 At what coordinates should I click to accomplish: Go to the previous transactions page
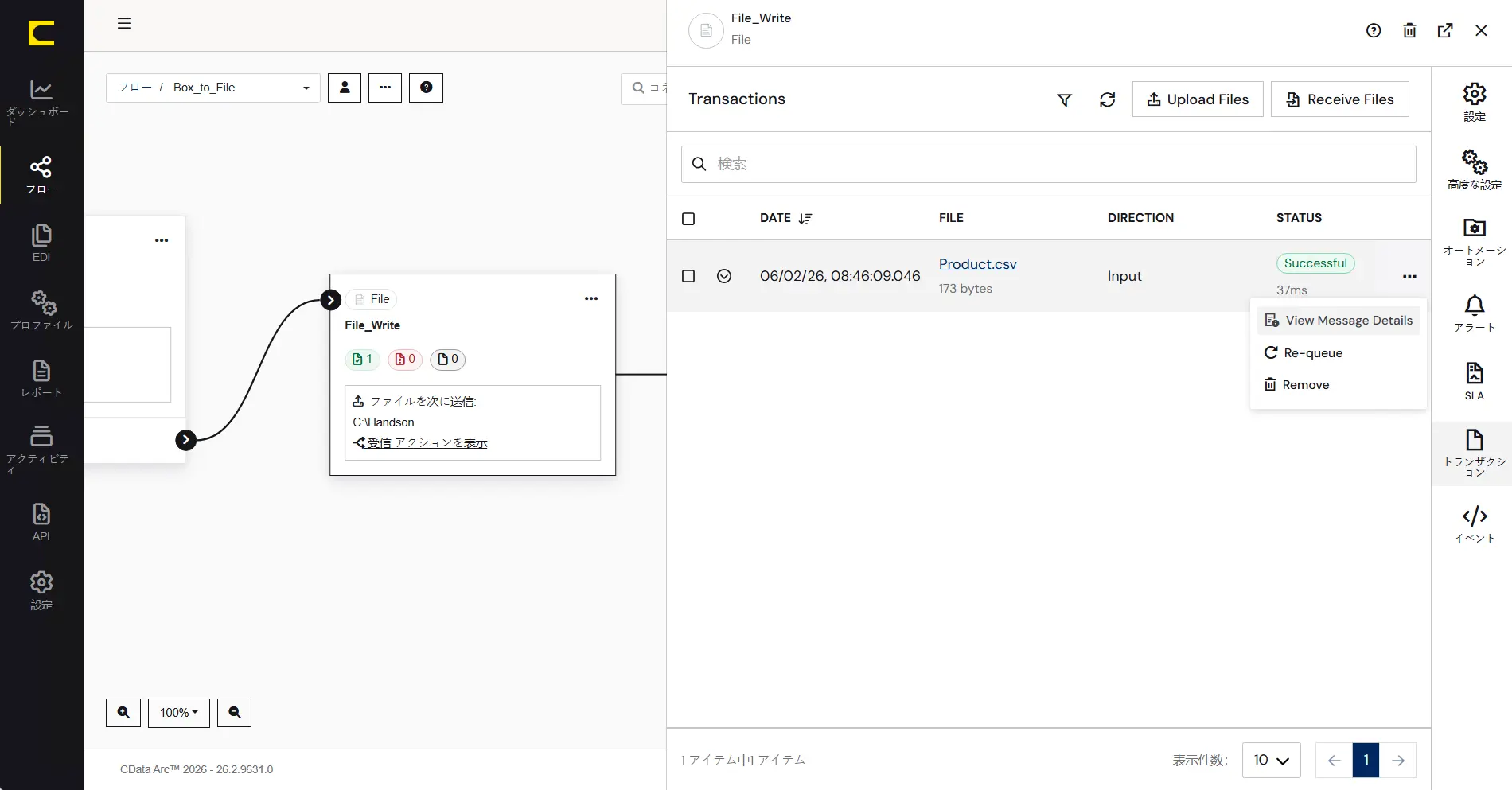[1334, 760]
